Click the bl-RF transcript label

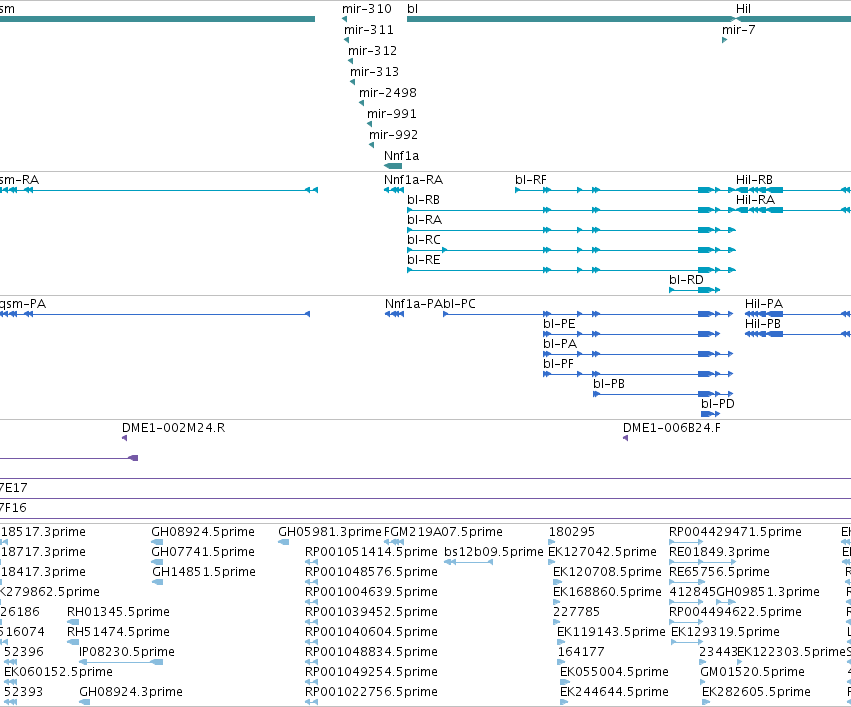click(531, 180)
